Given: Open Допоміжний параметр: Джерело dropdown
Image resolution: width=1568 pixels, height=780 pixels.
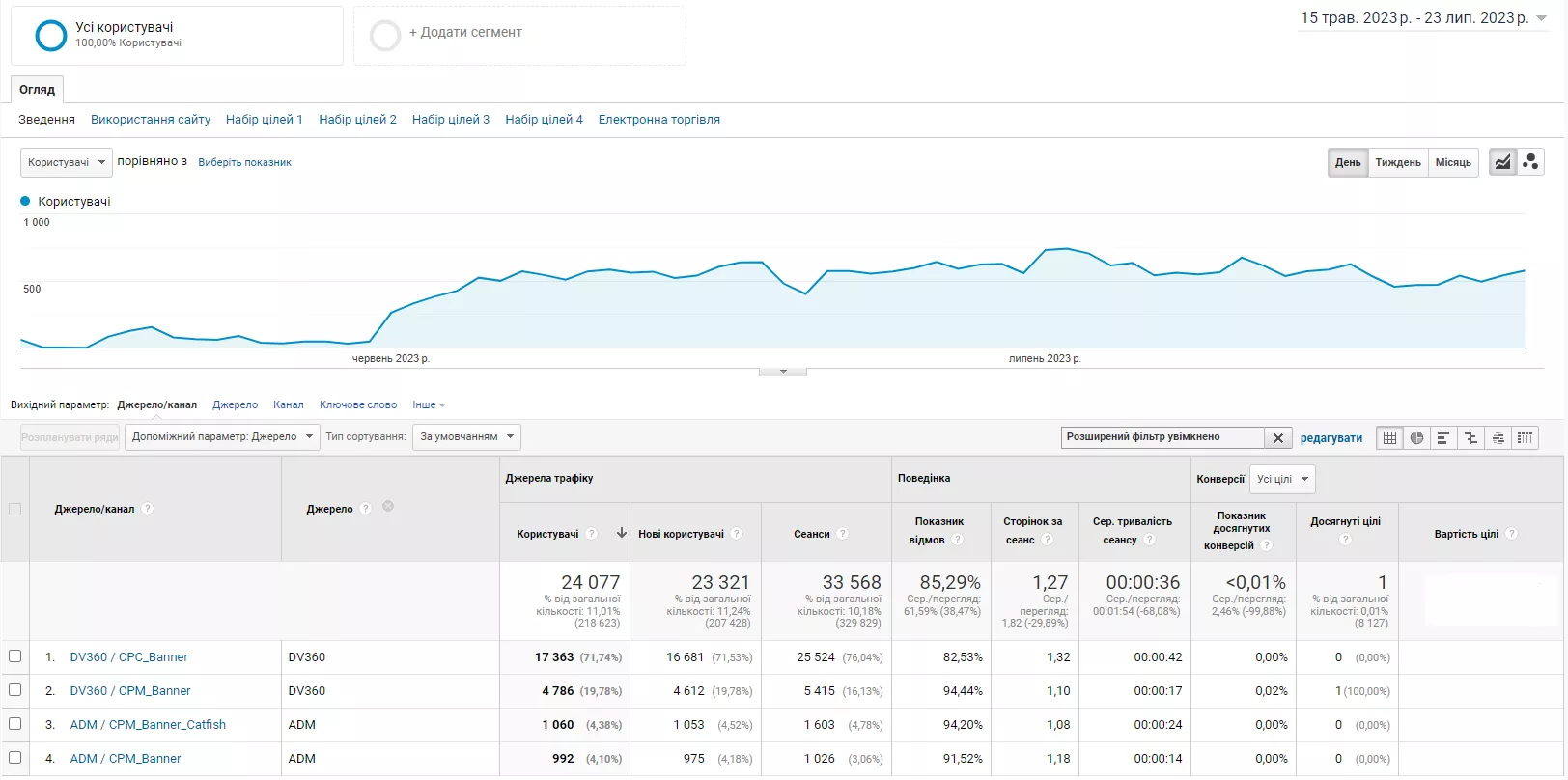Looking at the screenshot, I should pos(222,437).
